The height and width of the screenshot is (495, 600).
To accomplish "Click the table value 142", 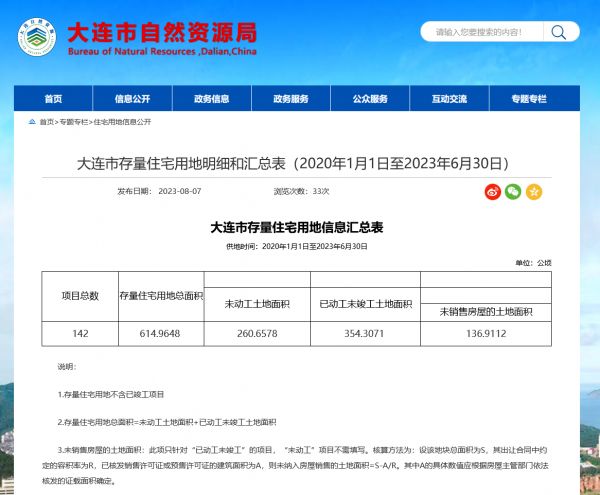I will pos(80,334).
